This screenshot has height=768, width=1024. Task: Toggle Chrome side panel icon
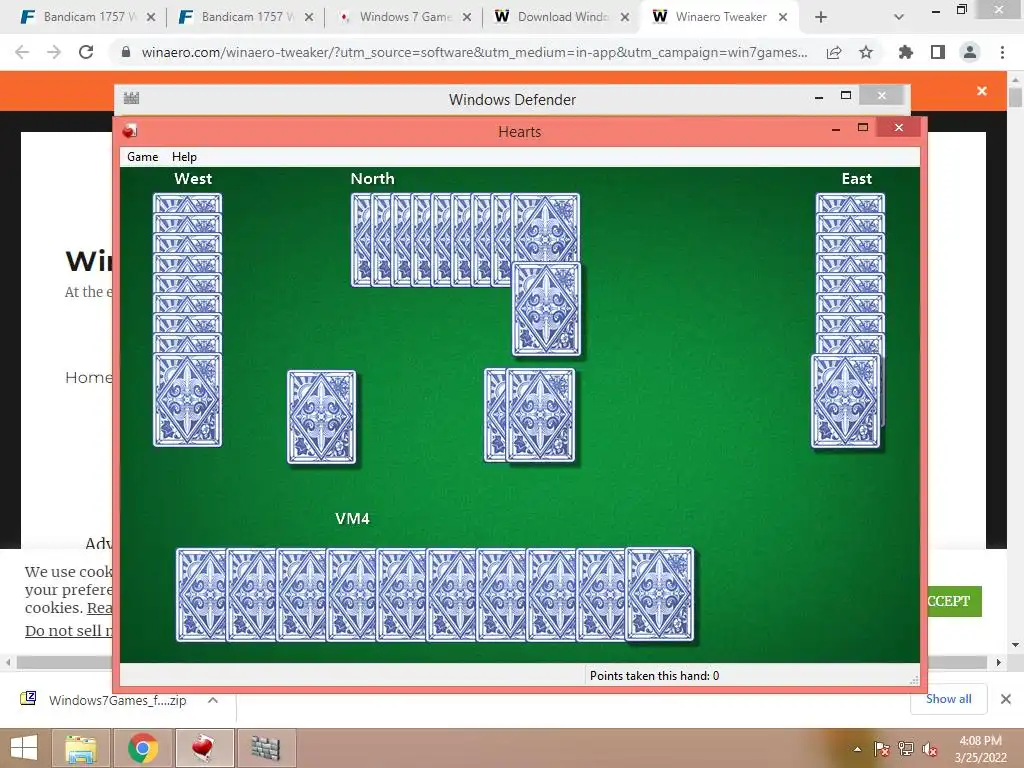click(x=938, y=52)
